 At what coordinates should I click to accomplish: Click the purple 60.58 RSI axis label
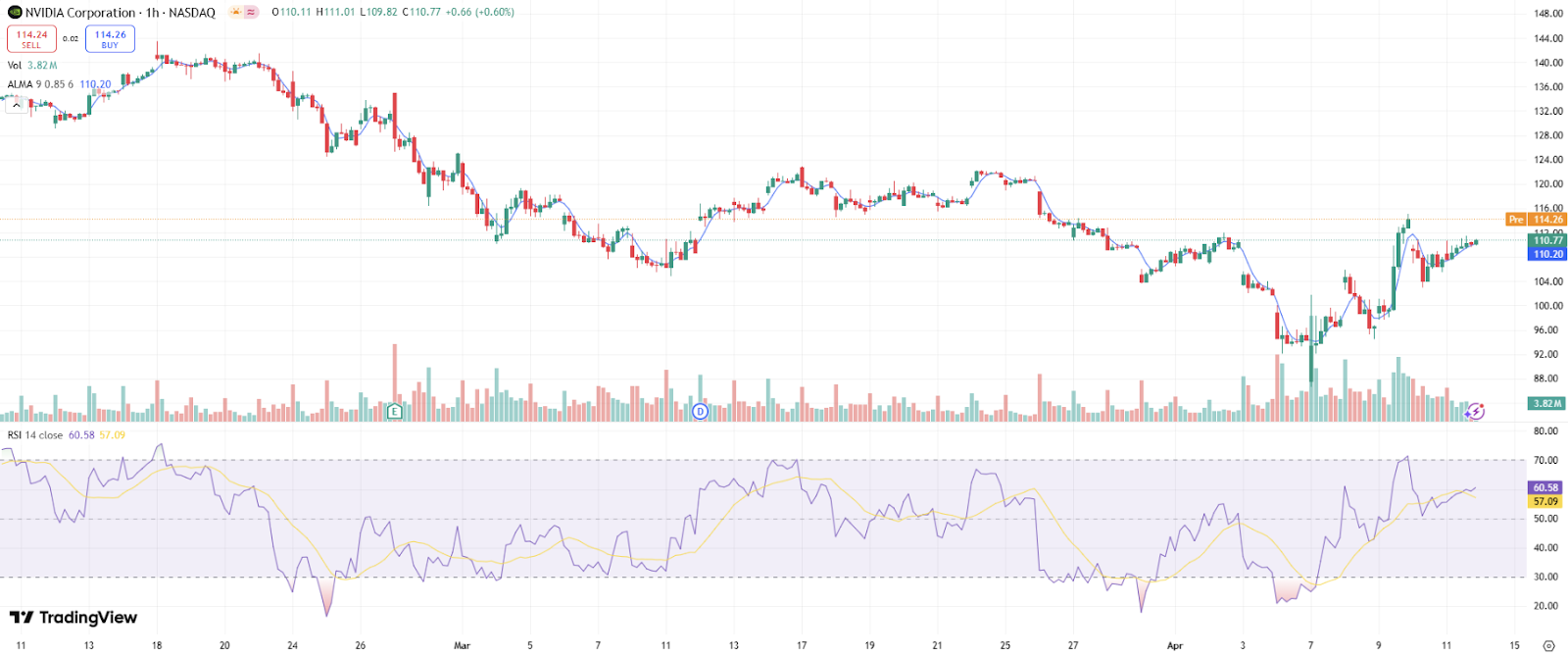pyautogui.click(x=1546, y=487)
